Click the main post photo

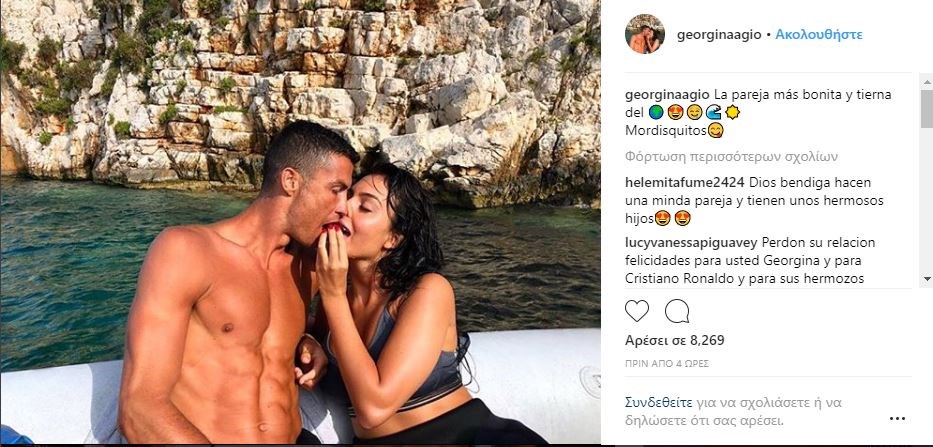click(300, 222)
